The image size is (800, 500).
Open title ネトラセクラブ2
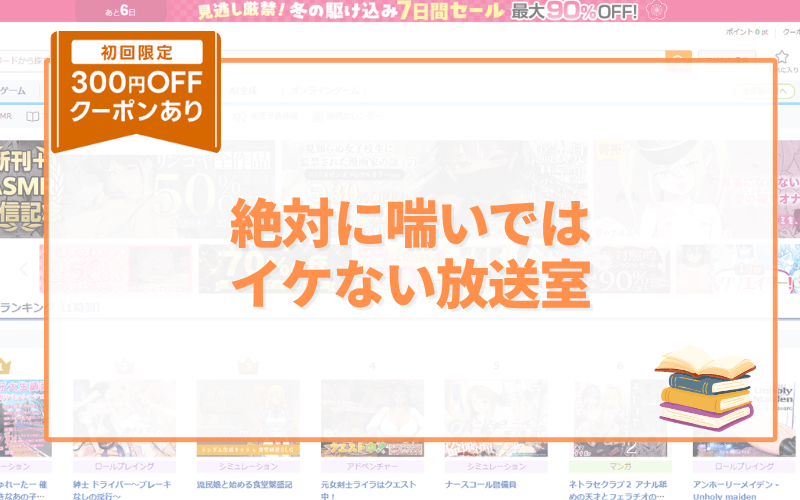(x=618, y=490)
